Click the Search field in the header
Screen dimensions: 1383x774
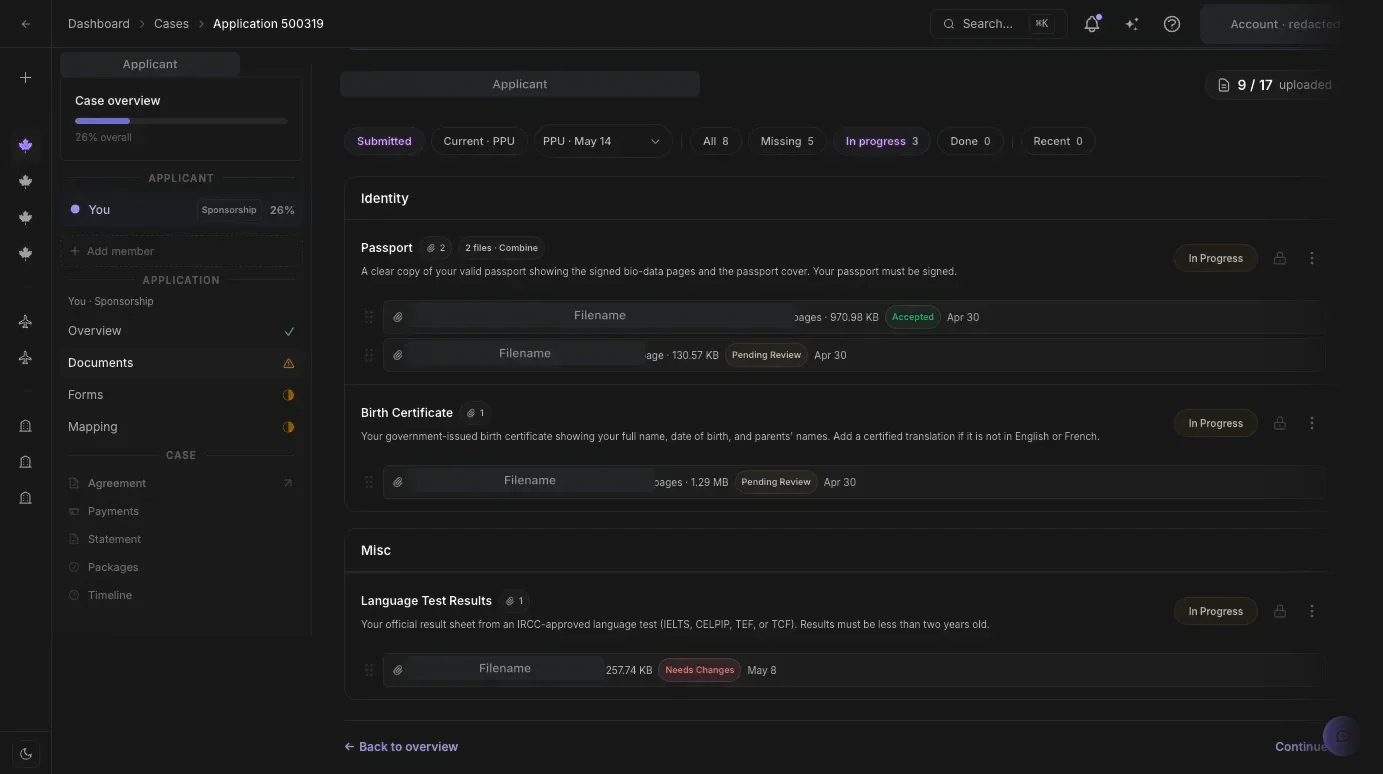coord(998,24)
